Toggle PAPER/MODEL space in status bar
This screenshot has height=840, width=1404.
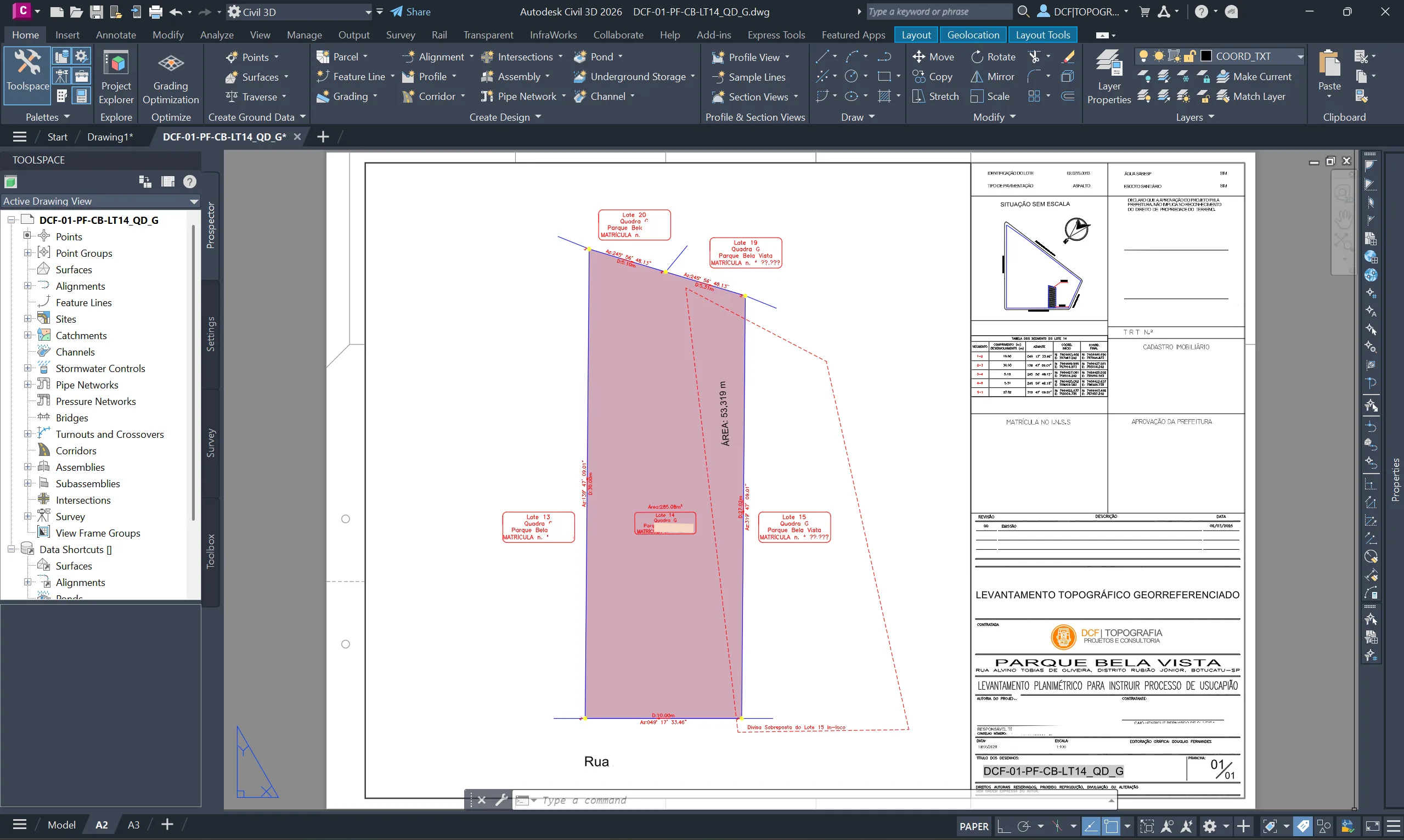coord(974,826)
